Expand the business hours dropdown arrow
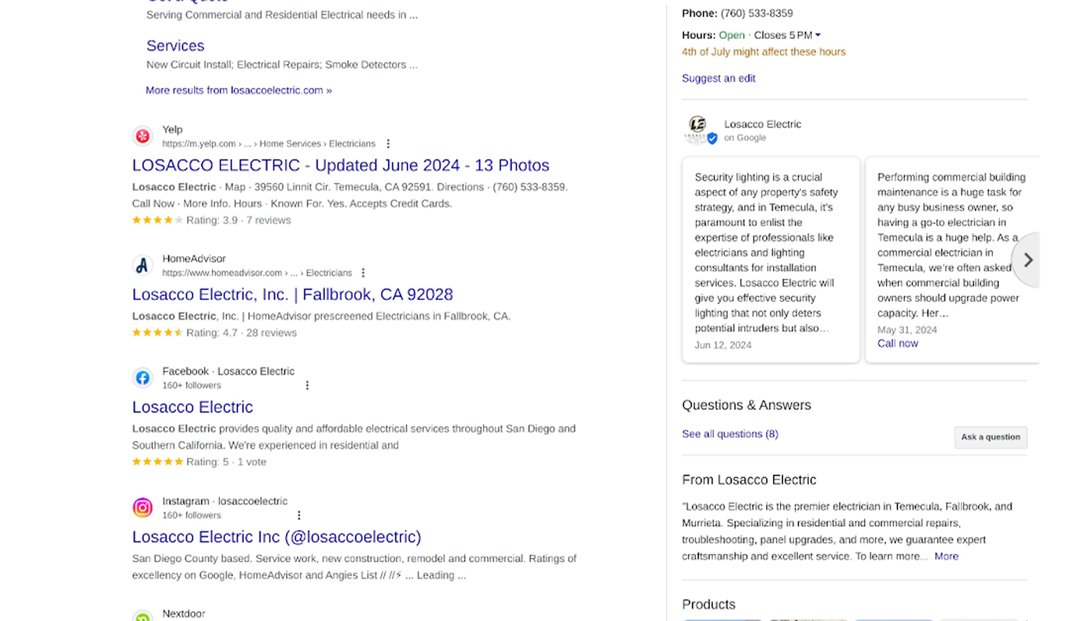Image resolution: width=1080 pixels, height=621 pixels. [x=818, y=36]
